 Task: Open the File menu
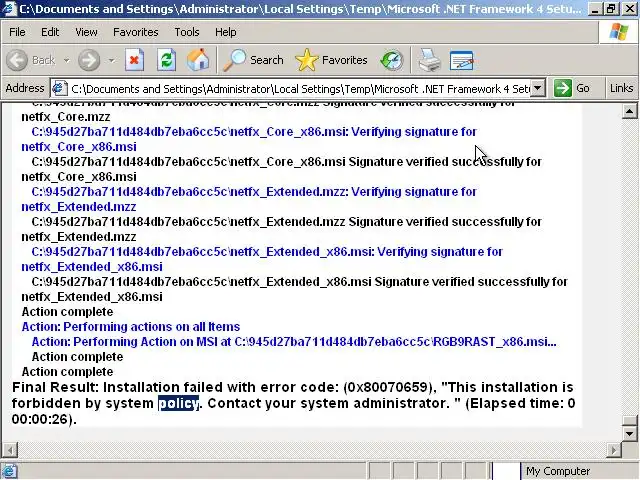(x=17, y=32)
